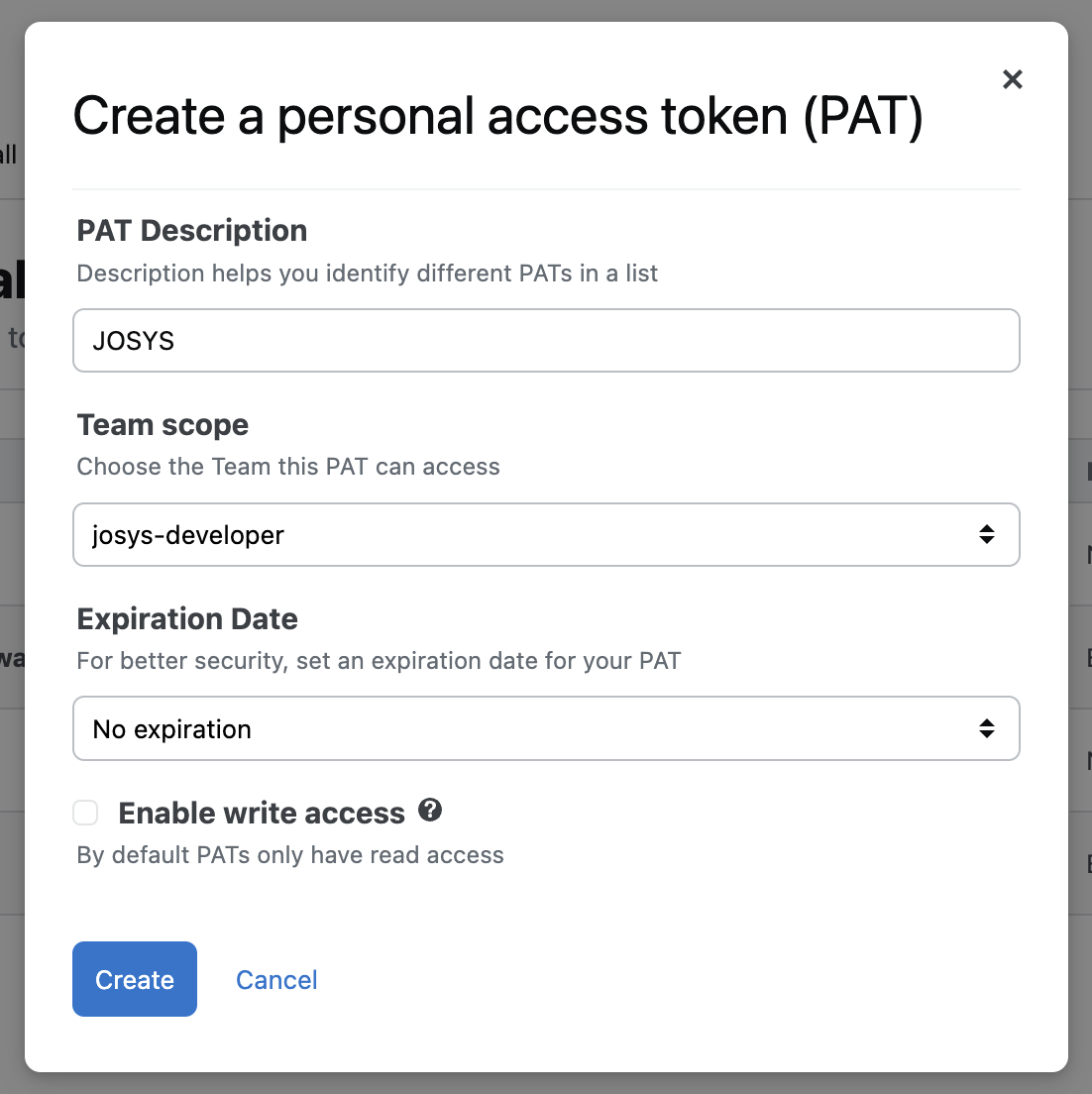The image size is (1092, 1094).
Task: Click the 'Description helps you identify' hint text
Action: coord(367,273)
